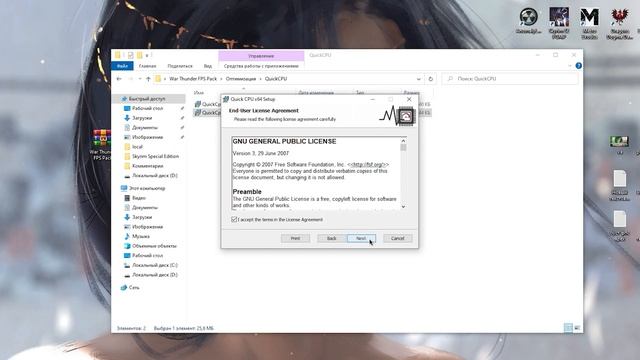Open Загрузки under Quick access
640x360 pixels.
142,118
